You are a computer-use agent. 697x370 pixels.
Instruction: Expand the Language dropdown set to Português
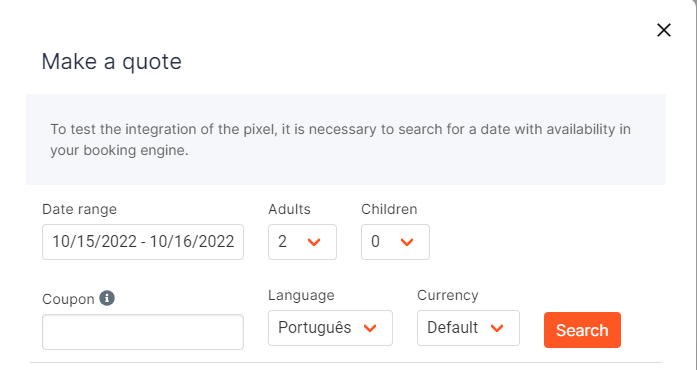pos(330,328)
